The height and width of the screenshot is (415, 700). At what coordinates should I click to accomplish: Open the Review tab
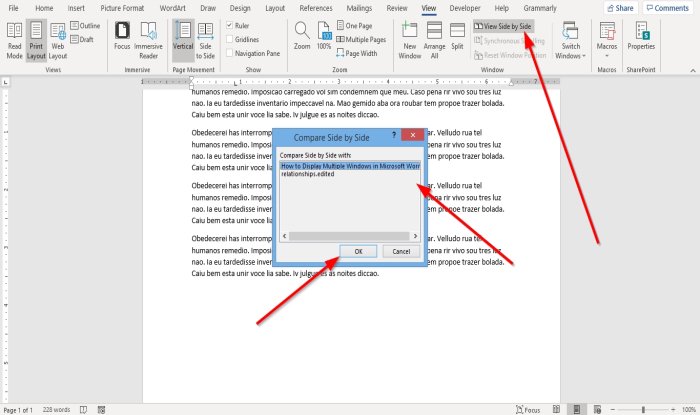coord(397,8)
